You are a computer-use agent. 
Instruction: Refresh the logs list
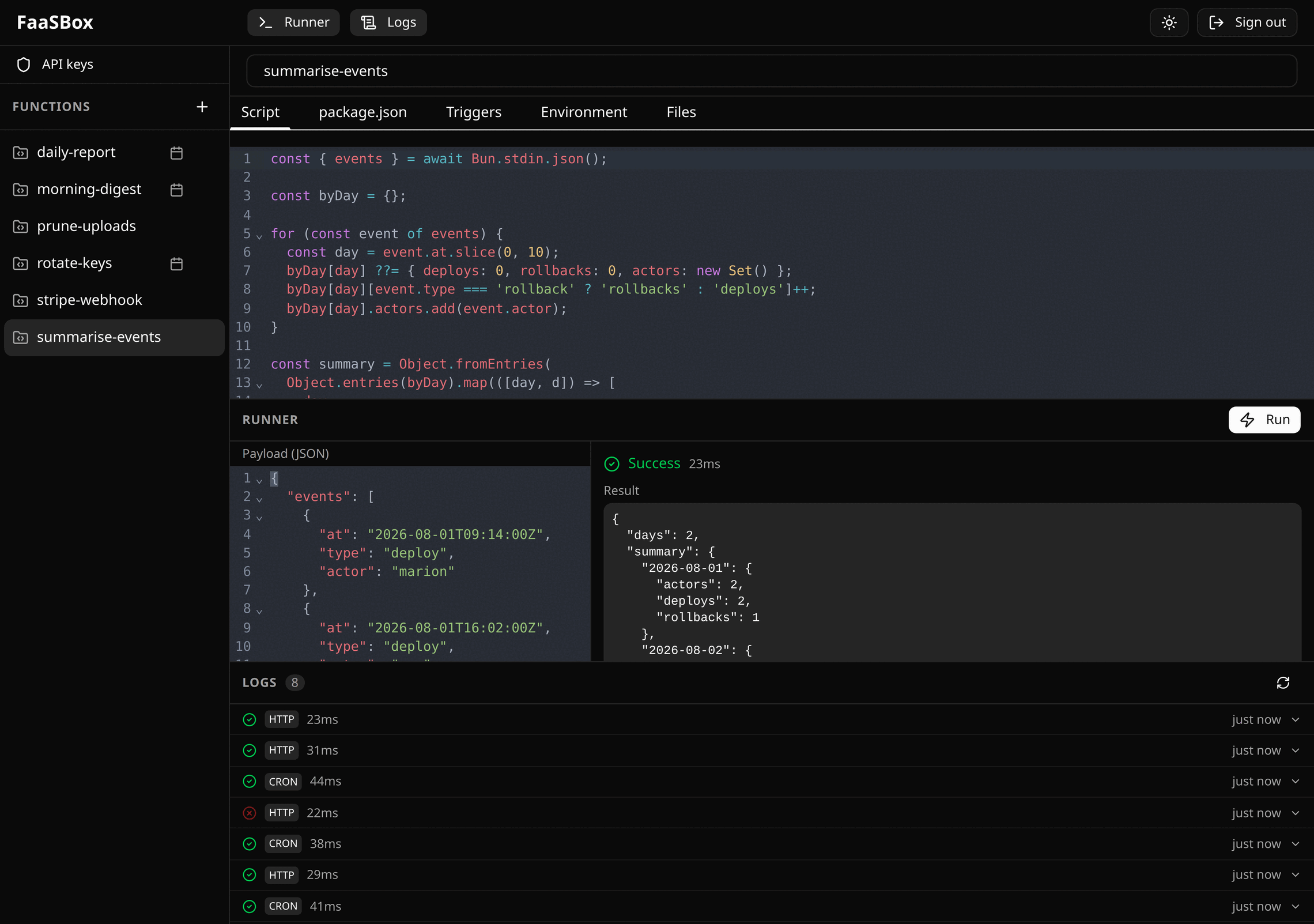tap(1283, 682)
